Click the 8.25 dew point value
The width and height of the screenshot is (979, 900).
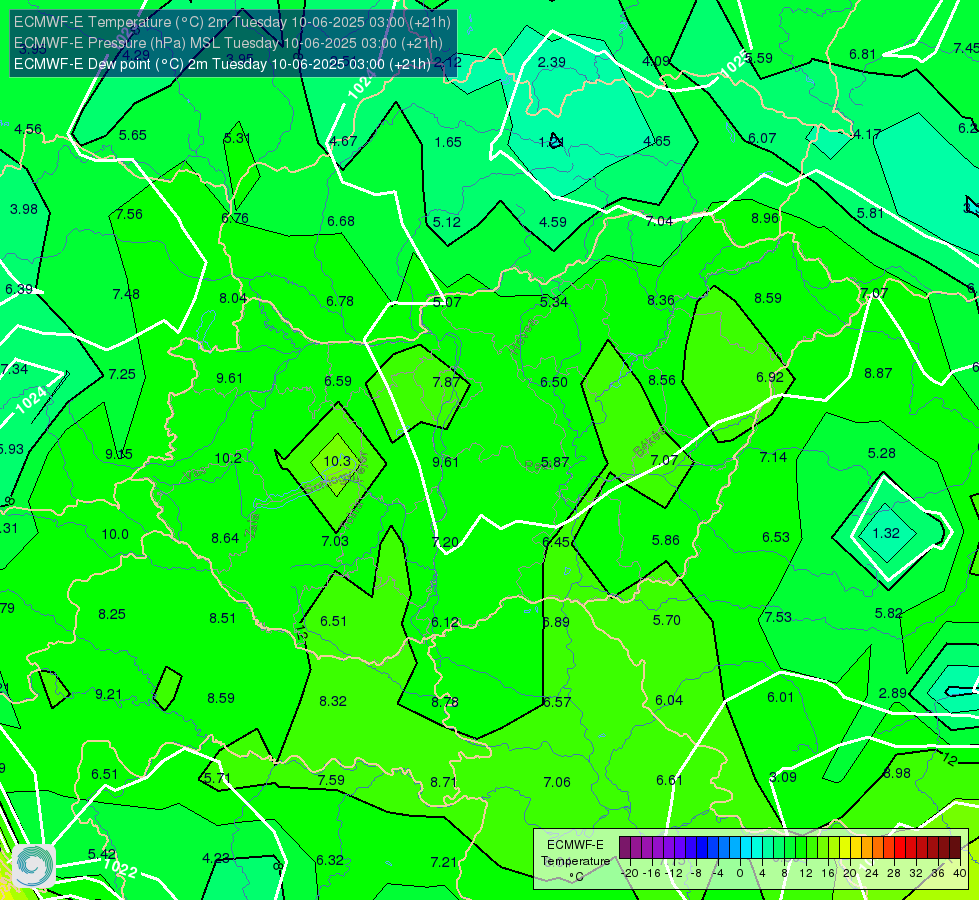coord(112,614)
